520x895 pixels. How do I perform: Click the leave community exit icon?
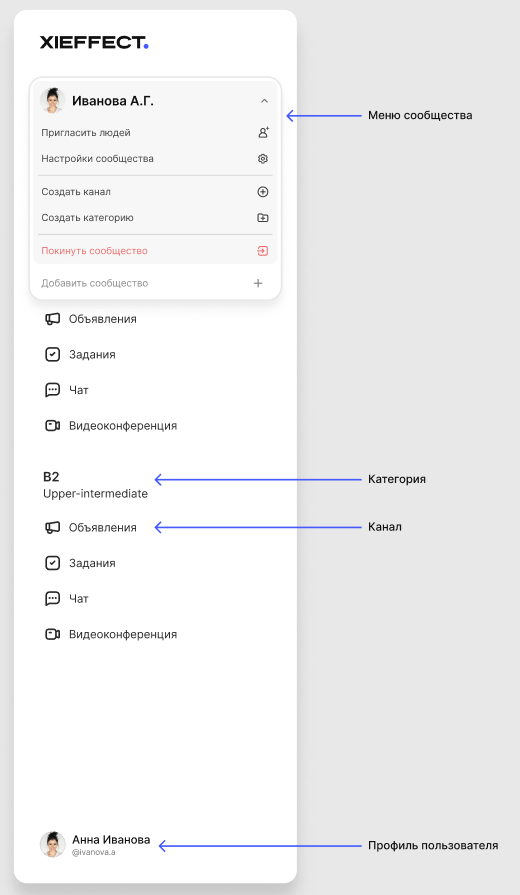point(263,251)
